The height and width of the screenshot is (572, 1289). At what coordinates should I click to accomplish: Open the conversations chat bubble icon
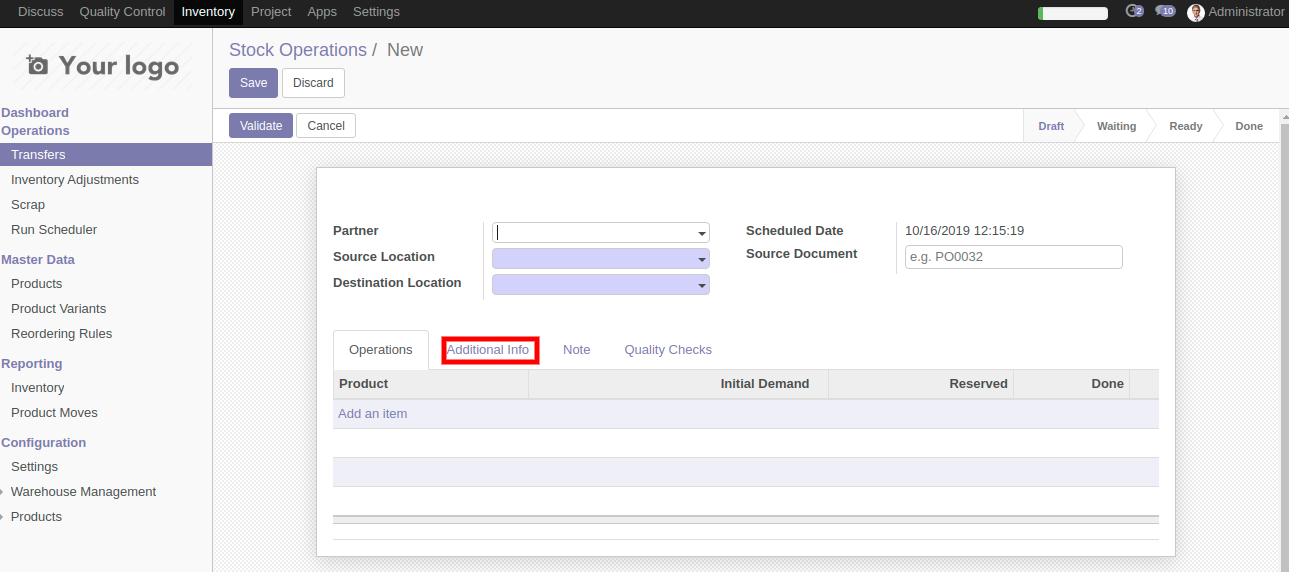[x=1164, y=12]
